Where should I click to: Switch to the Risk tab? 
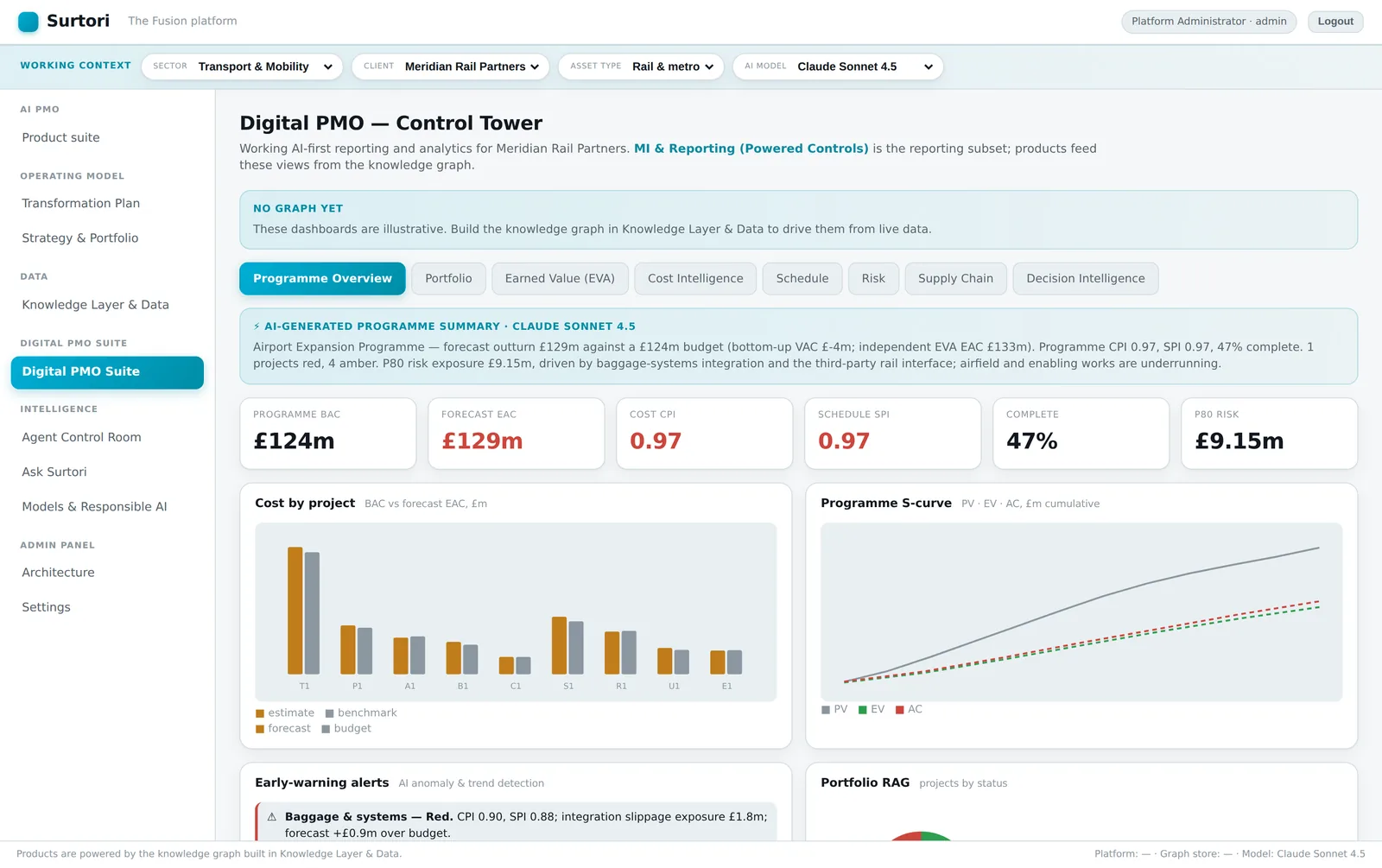click(x=873, y=279)
